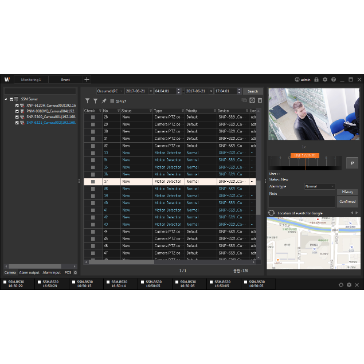Click the gear icon in the bottom alarm bar
This screenshot has height=364, width=364.
[349, 285]
